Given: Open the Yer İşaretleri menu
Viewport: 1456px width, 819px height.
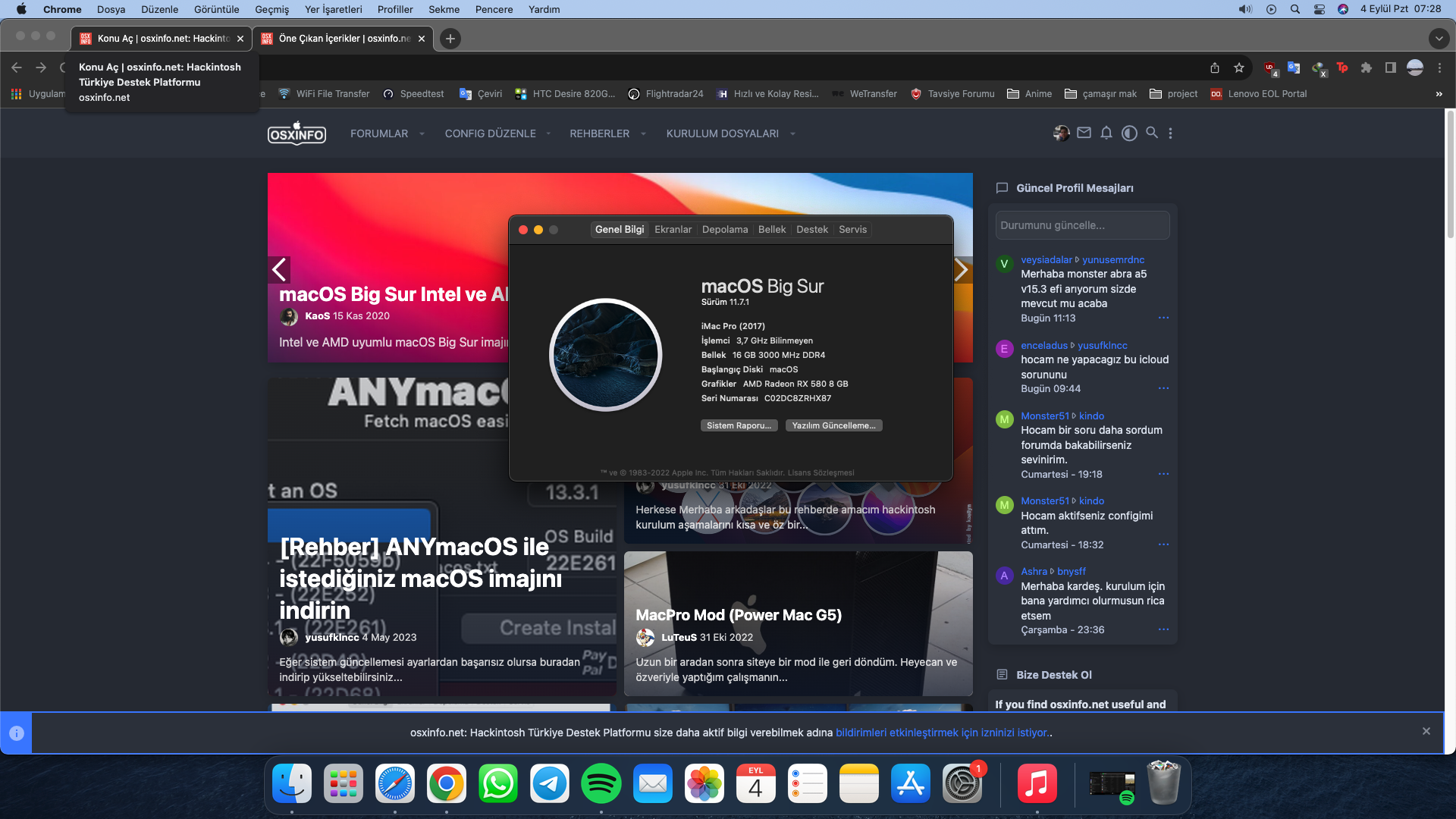Looking at the screenshot, I should click(333, 9).
